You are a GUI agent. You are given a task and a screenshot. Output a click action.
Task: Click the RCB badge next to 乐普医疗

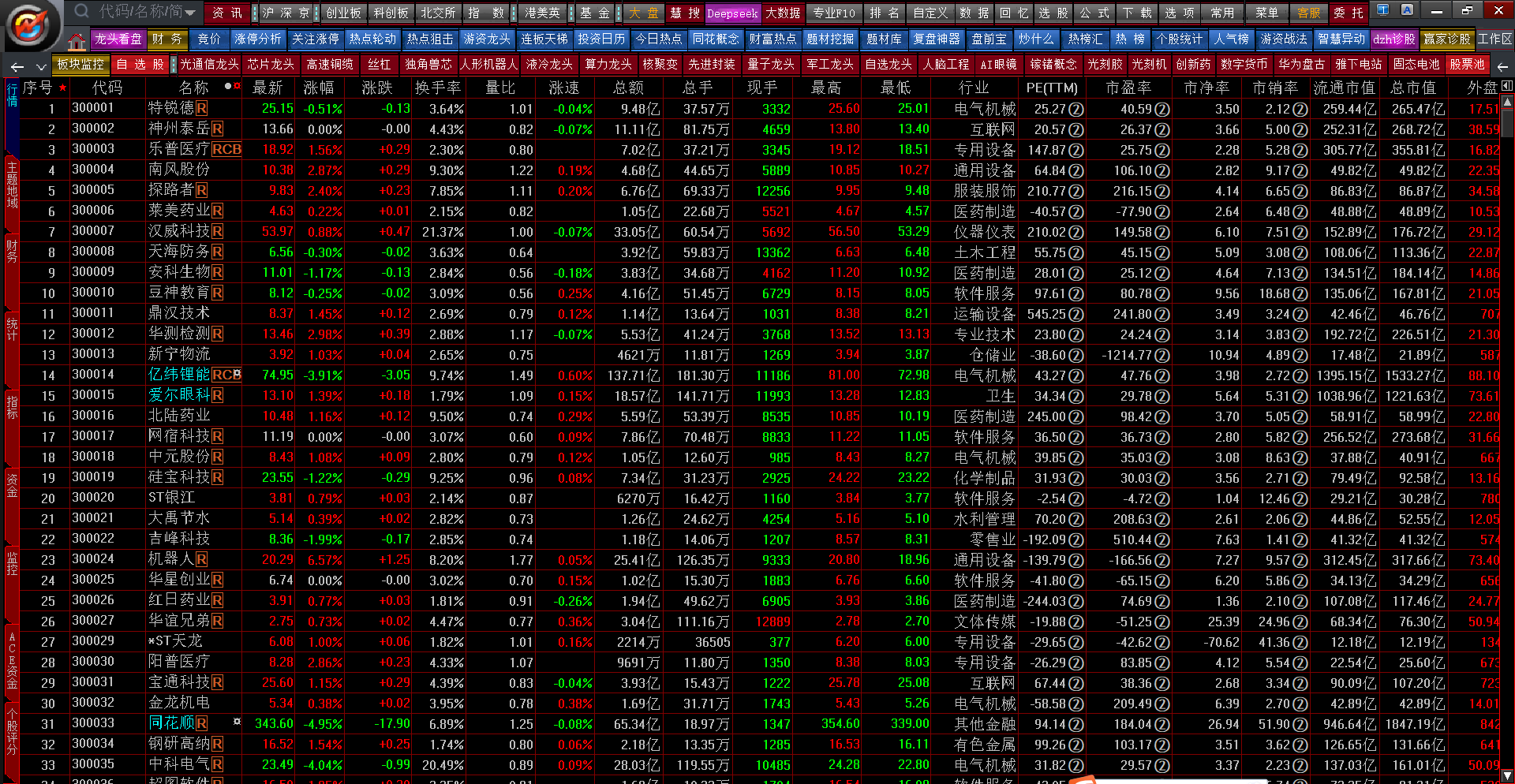(x=226, y=149)
